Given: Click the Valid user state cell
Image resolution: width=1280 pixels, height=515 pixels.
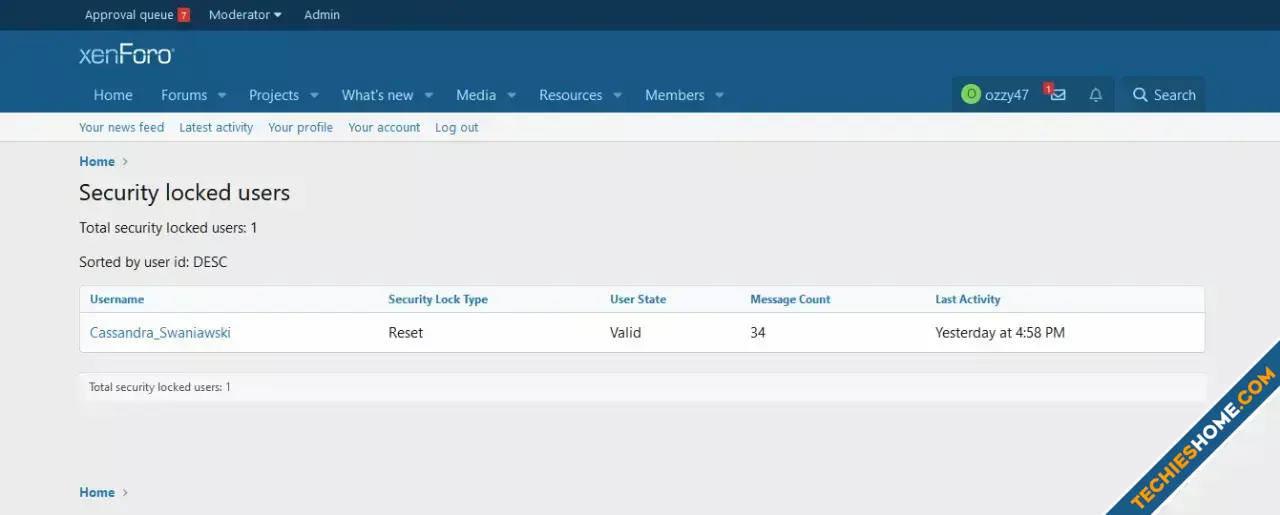Looking at the screenshot, I should [x=626, y=332].
